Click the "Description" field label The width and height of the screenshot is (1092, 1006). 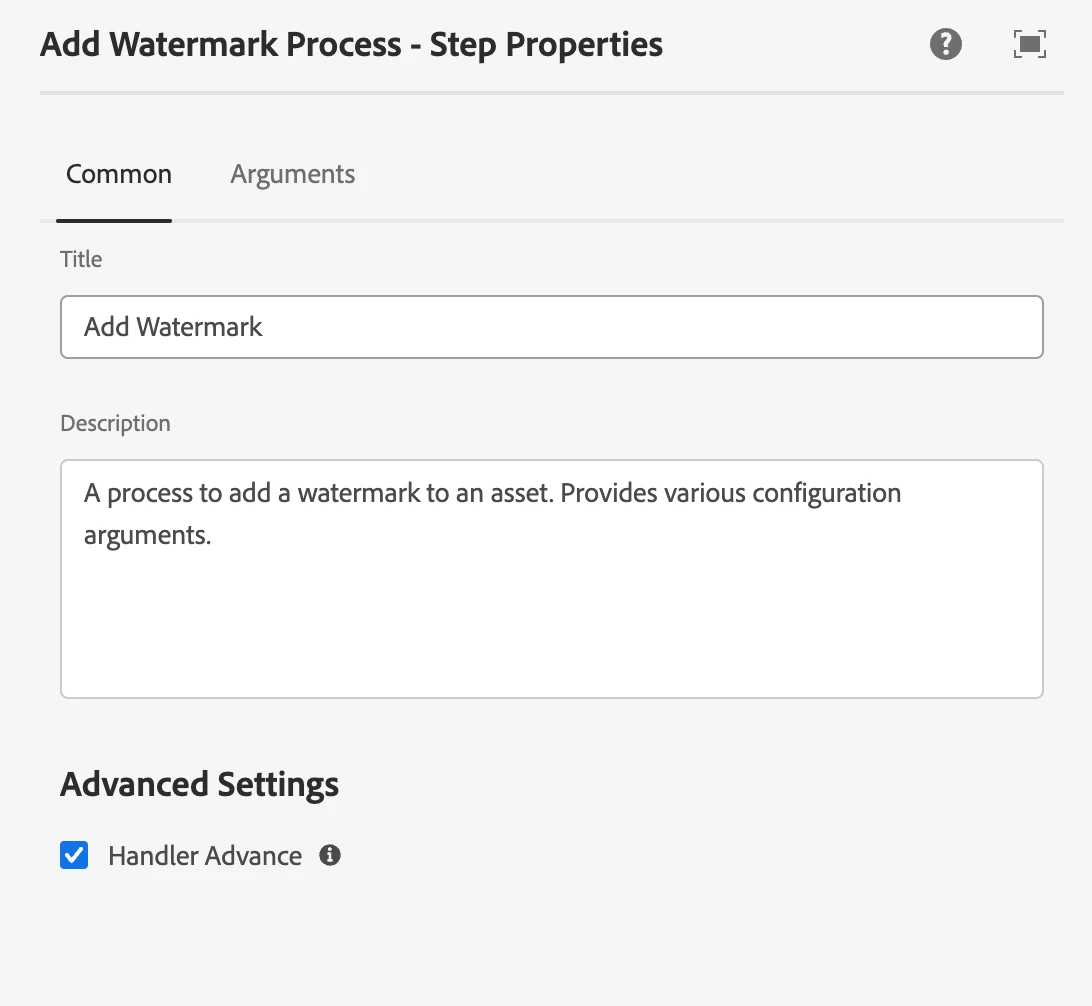coord(115,424)
